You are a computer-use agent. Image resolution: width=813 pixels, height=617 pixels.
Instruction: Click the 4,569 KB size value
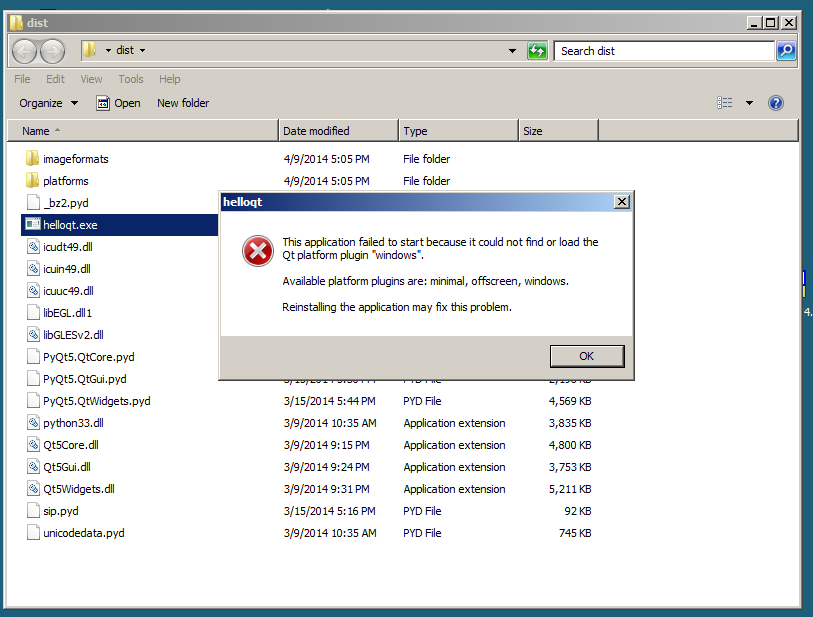pyautogui.click(x=570, y=401)
